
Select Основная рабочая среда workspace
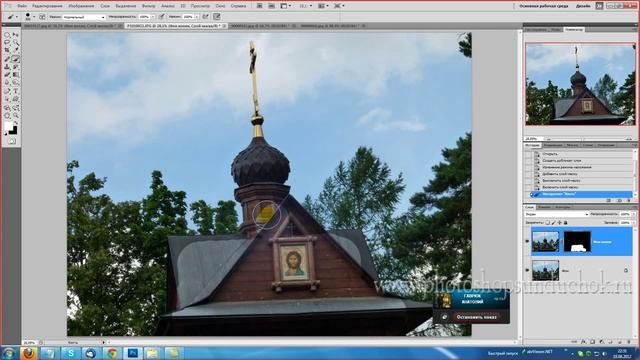543,6
